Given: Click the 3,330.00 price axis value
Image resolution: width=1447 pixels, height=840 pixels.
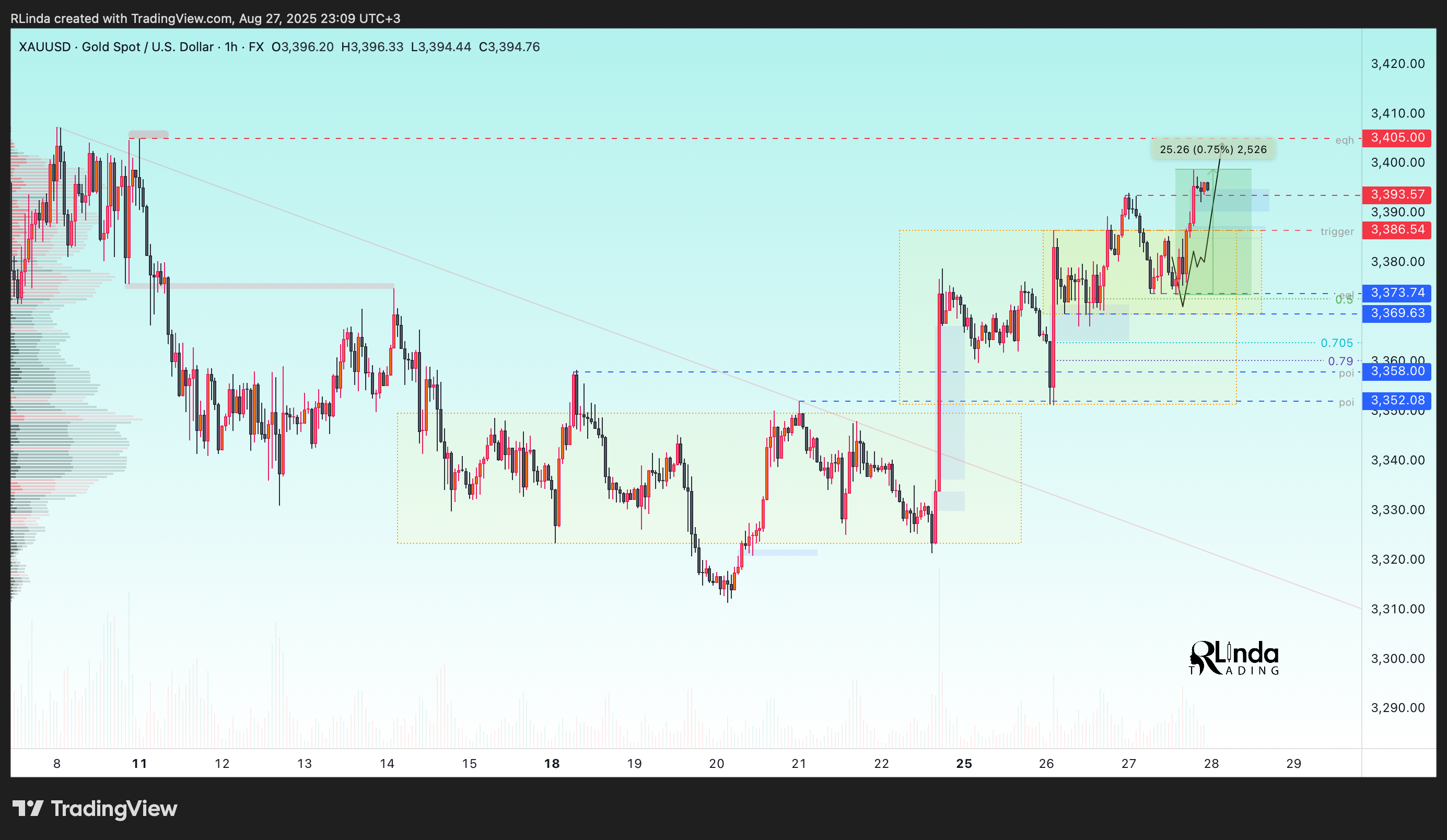Looking at the screenshot, I should tap(1397, 510).
